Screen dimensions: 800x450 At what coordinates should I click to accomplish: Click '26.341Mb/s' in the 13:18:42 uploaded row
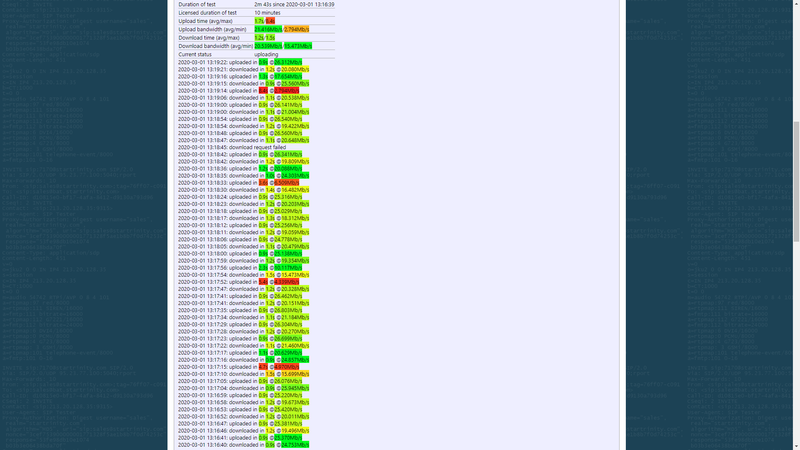288,155
